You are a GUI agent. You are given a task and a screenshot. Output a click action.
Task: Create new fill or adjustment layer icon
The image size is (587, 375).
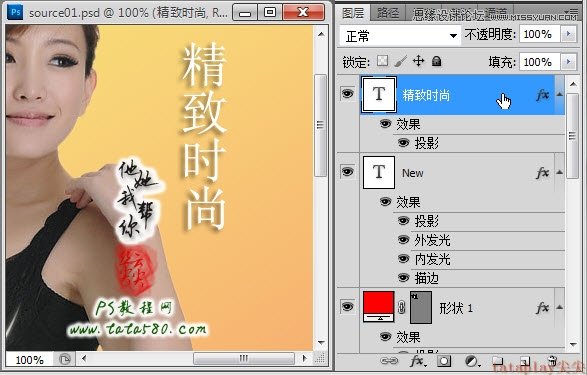tap(472, 361)
